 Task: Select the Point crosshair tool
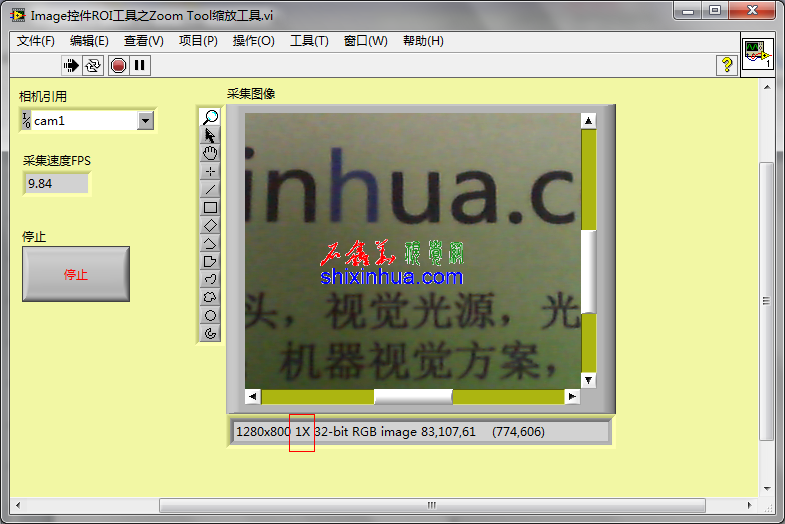pos(210,171)
